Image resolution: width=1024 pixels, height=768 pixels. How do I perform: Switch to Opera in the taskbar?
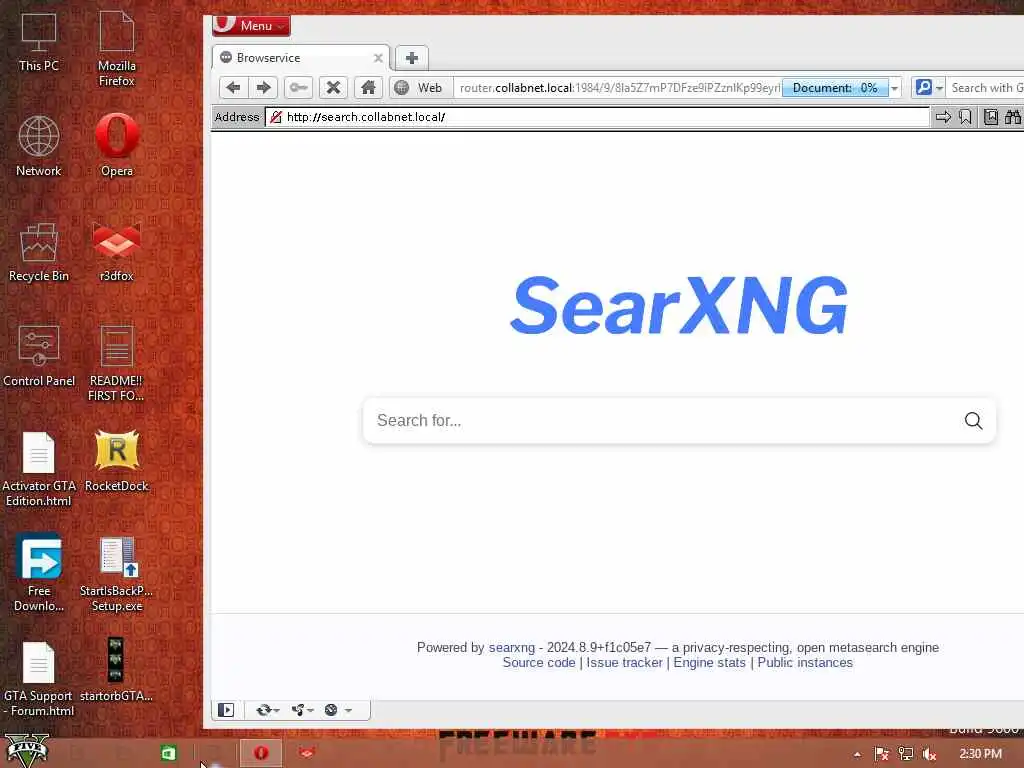(x=261, y=753)
